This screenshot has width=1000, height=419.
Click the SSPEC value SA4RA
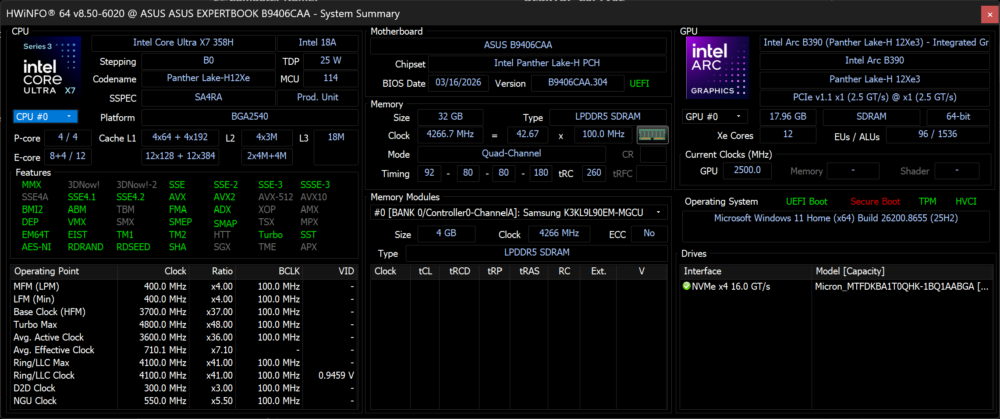tap(209, 98)
